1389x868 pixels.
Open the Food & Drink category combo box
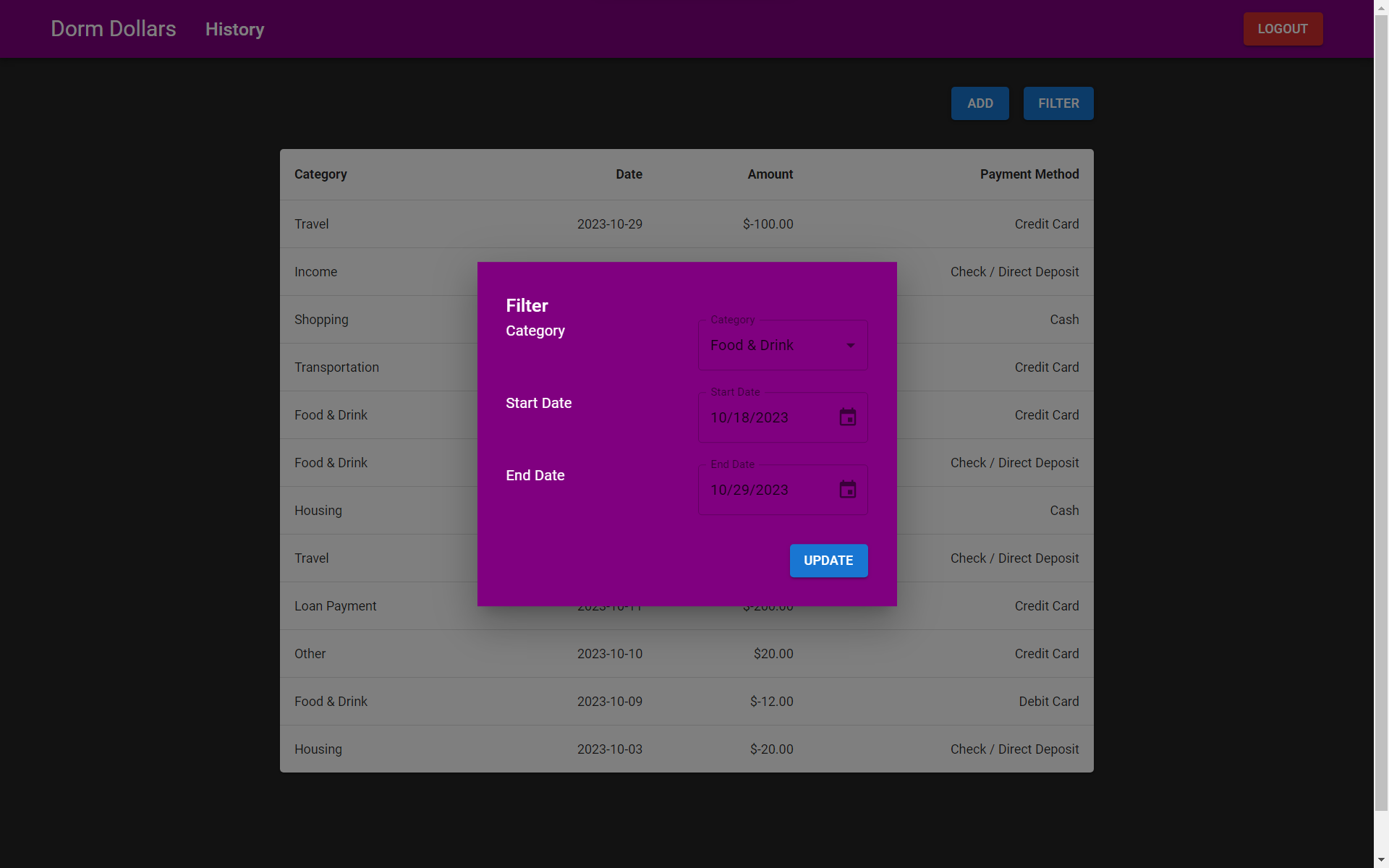coord(767,346)
